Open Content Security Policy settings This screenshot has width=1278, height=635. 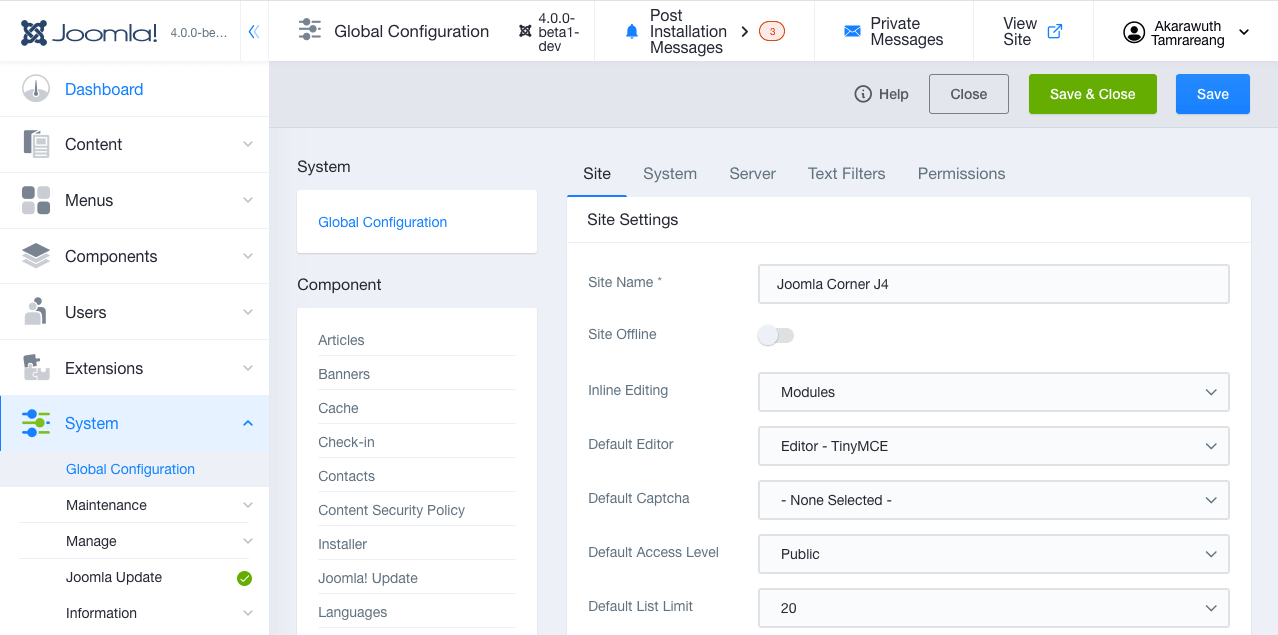click(392, 510)
